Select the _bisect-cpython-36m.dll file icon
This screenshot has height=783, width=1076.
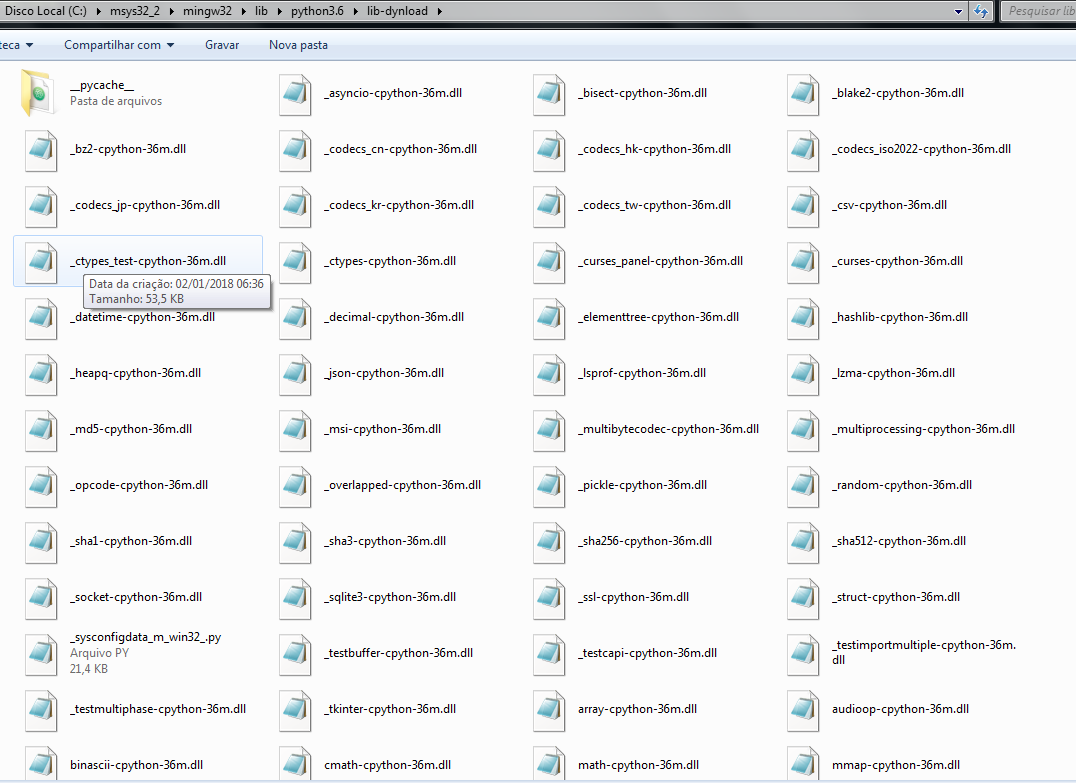549,94
